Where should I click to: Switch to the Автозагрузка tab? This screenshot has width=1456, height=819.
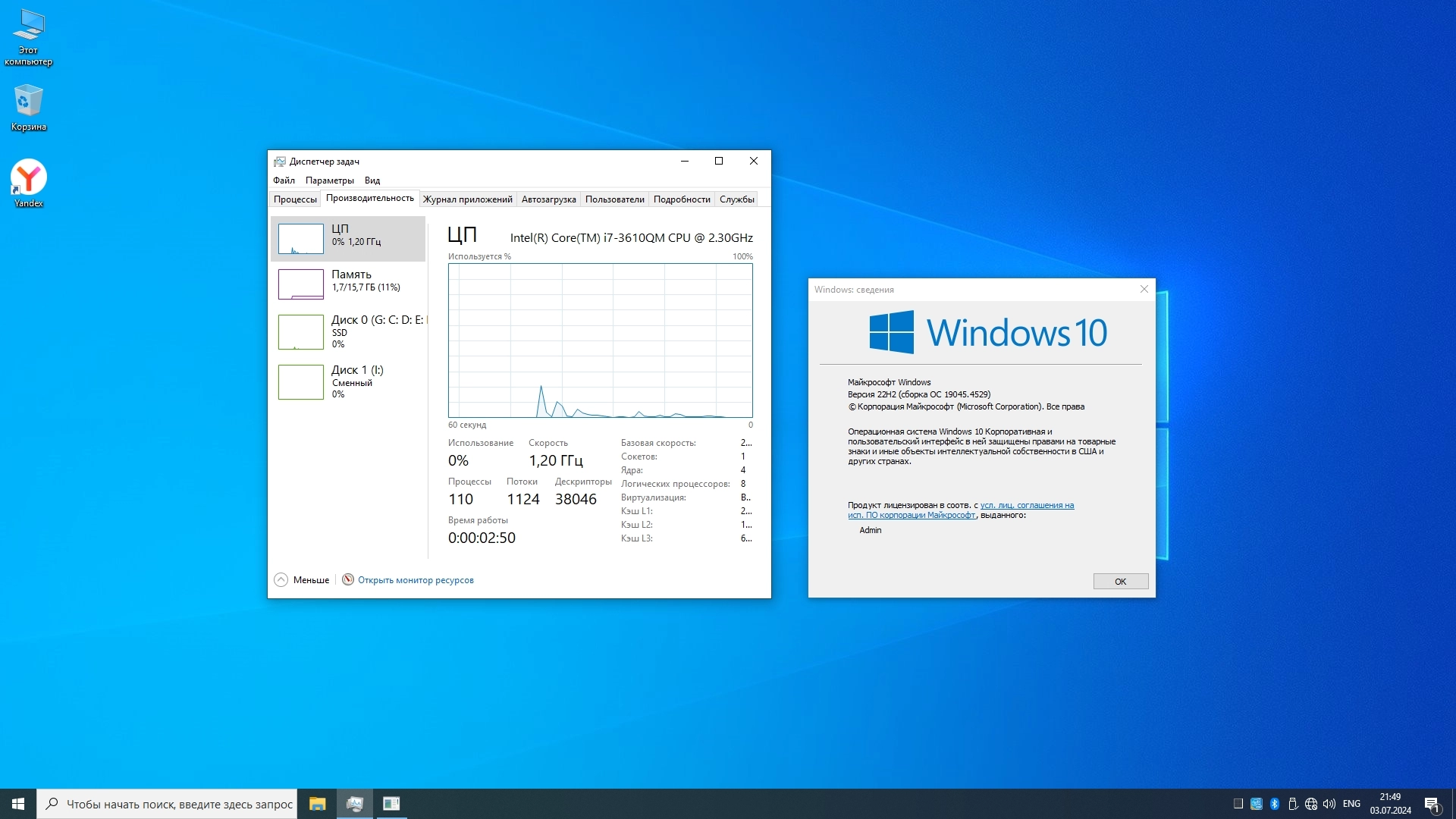click(x=548, y=199)
